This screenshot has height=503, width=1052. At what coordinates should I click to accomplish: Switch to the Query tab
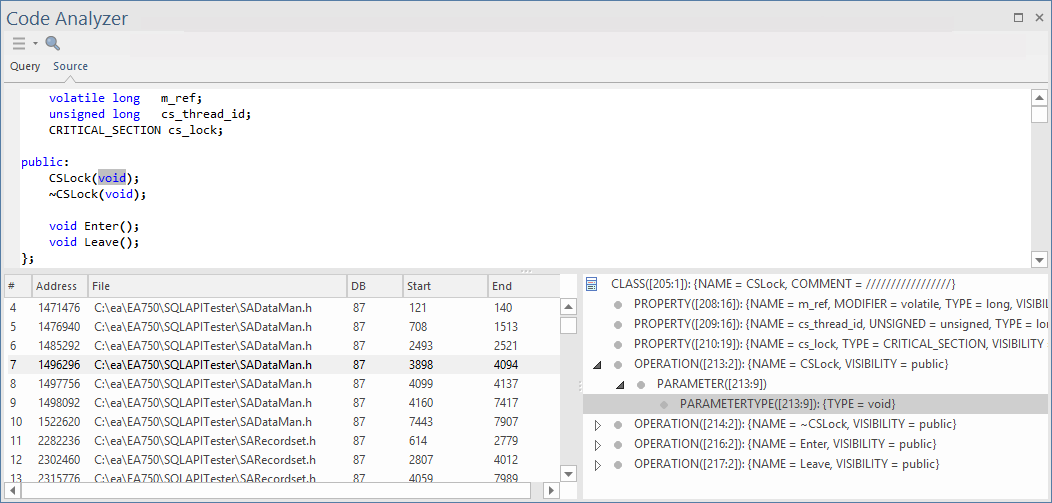(x=25, y=66)
